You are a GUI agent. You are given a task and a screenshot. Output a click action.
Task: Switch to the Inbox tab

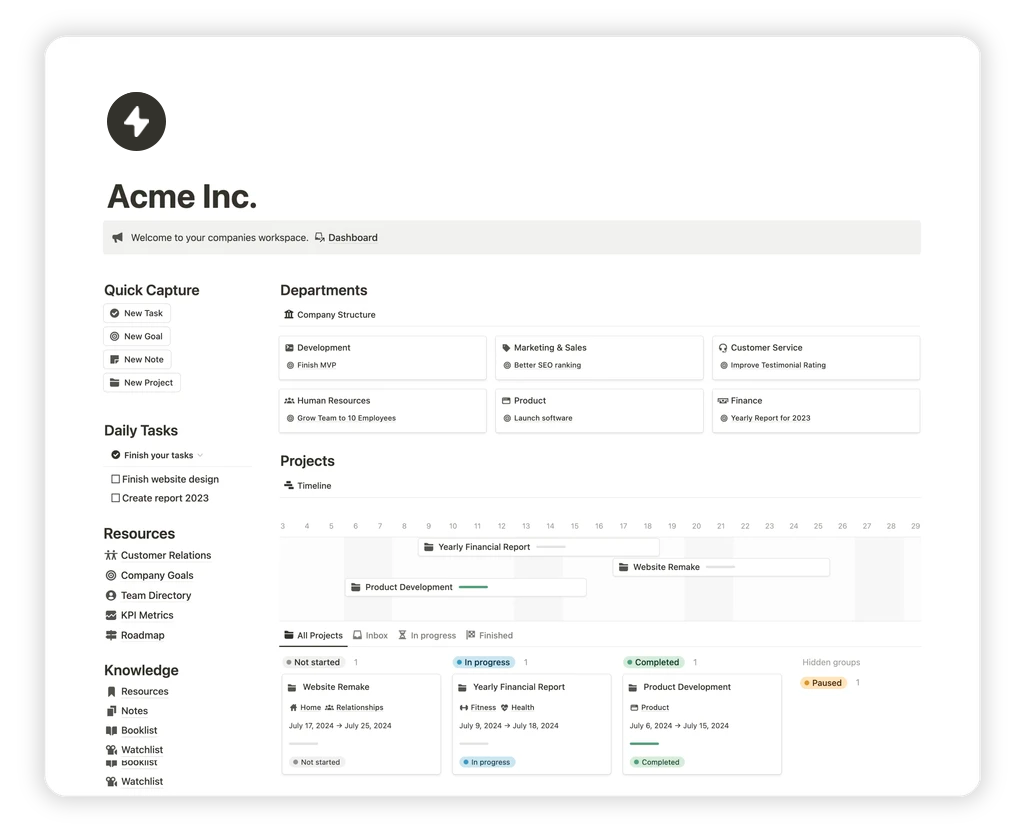click(x=370, y=635)
